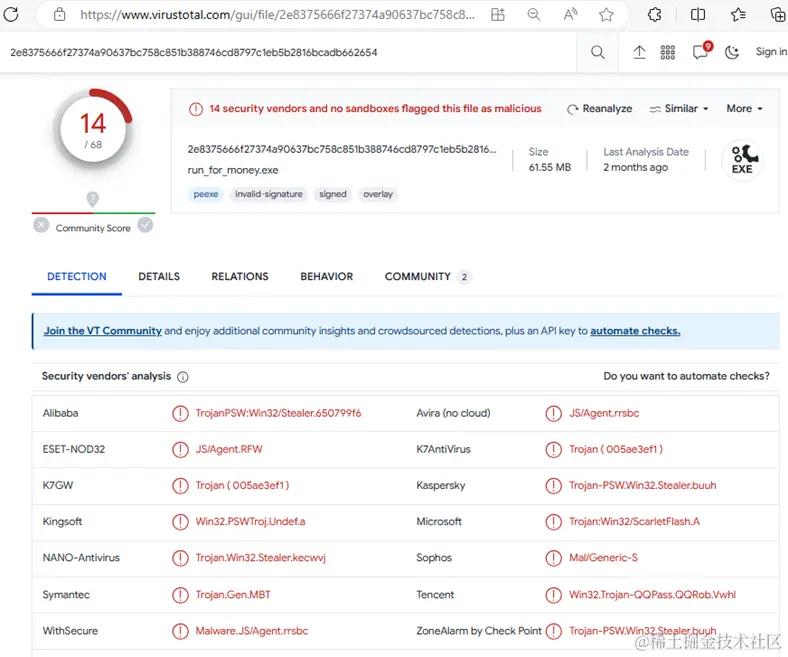Start Read aloud in the browser
The height and width of the screenshot is (657, 788).
tap(570, 15)
